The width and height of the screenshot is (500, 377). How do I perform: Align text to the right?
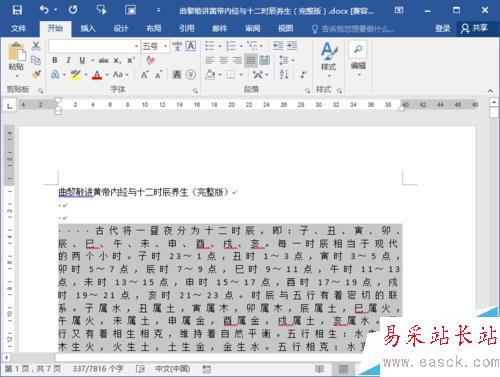pos(237,60)
